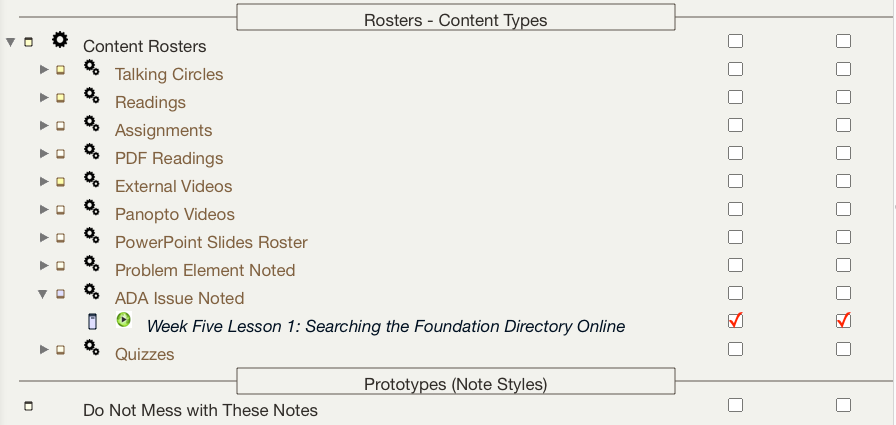Tick the second checkbox in Content Rosters row
Viewport: 896px width, 425px height.
(x=843, y=41)
